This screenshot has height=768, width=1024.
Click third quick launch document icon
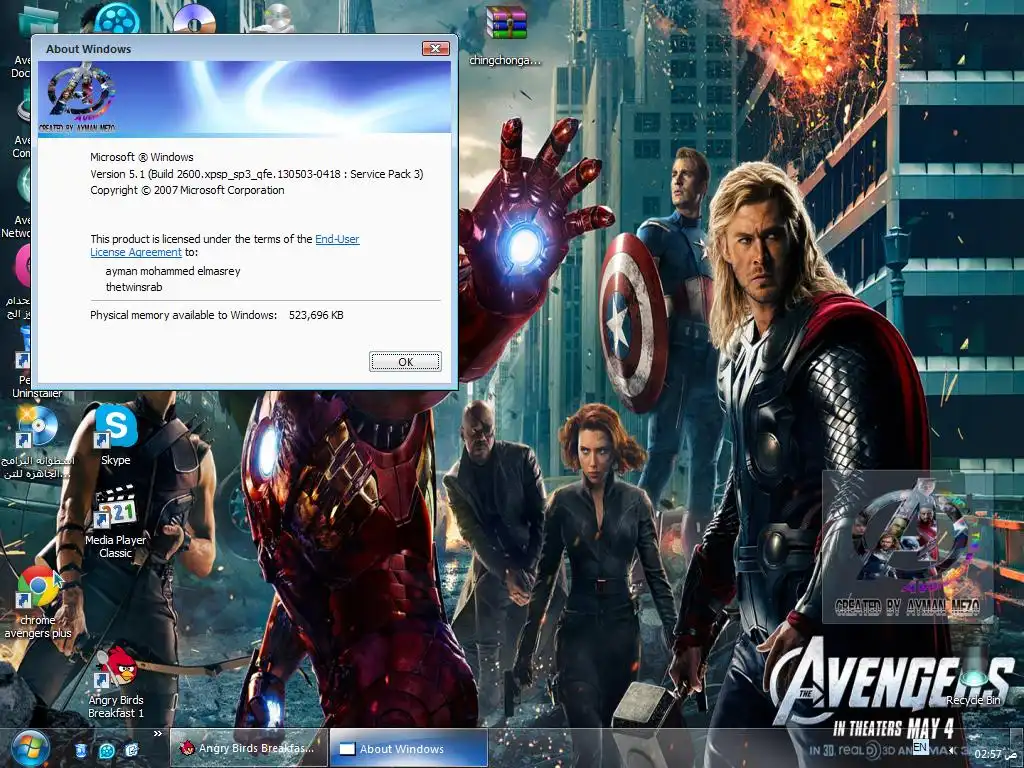(x=132, y=750)
